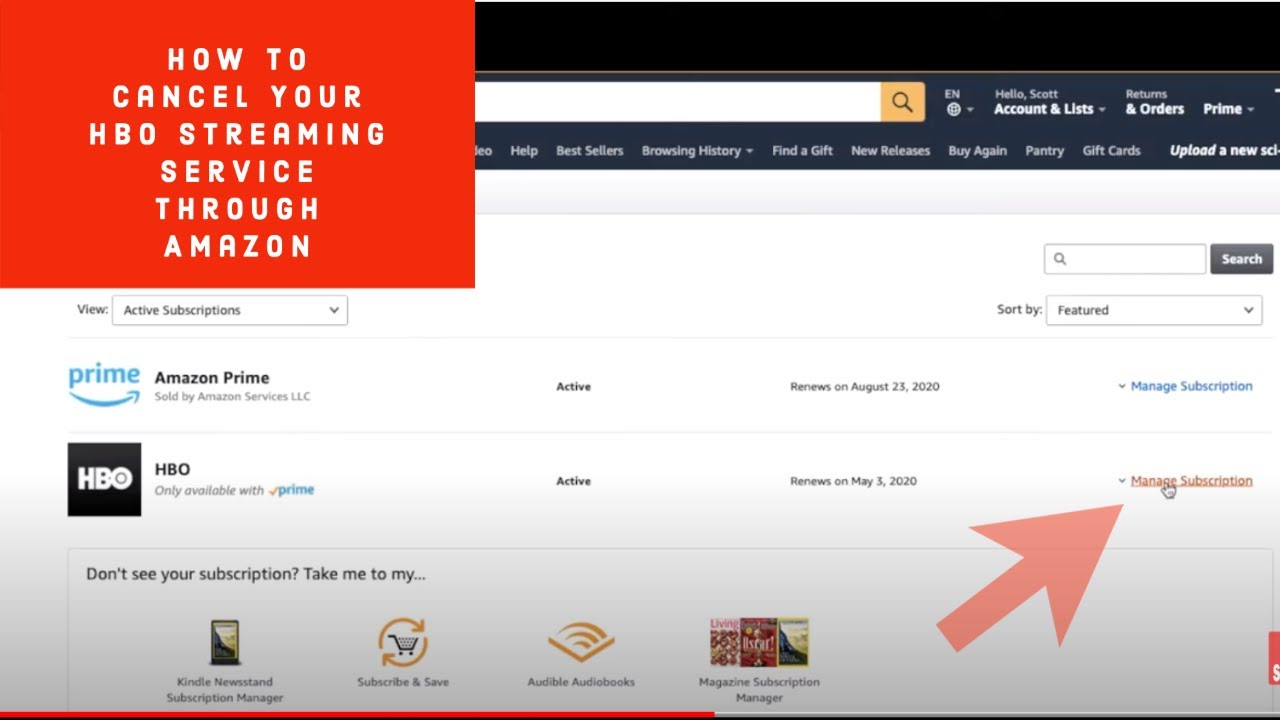Viewport: 1280px width, 720px height.
Task: Open Magazine Subscription Manager cover image
Action: coord(759,642)
